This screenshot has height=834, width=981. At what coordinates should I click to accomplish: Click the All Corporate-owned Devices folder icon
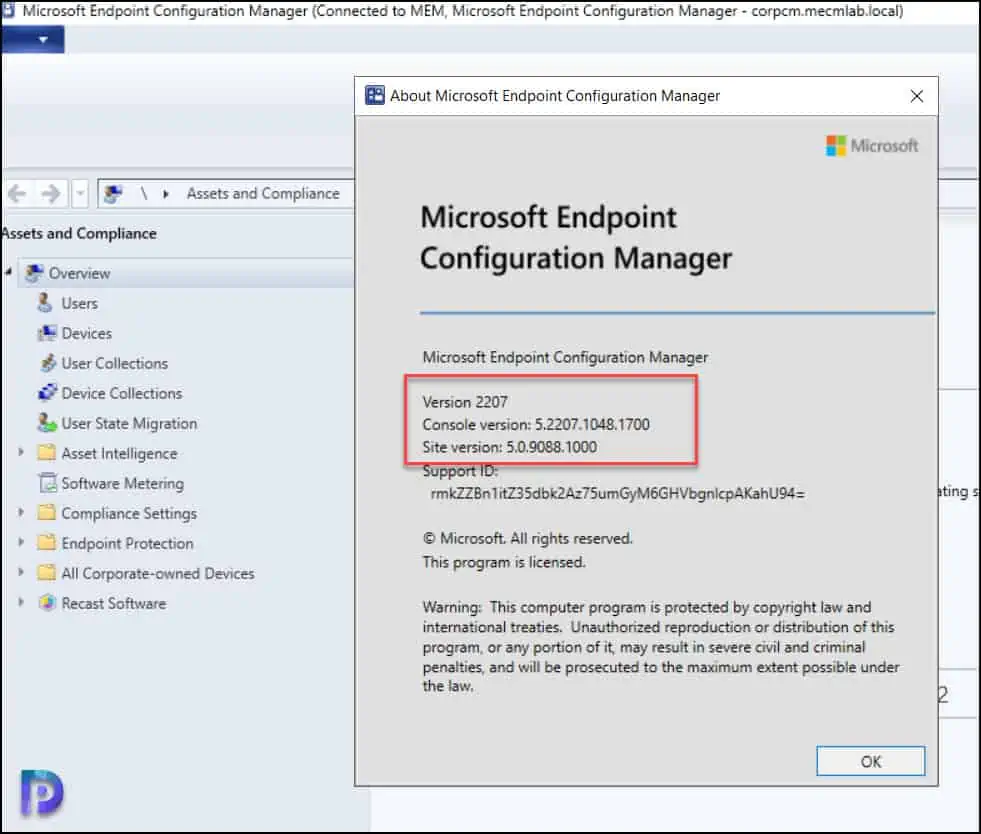[x=47, y=573]
